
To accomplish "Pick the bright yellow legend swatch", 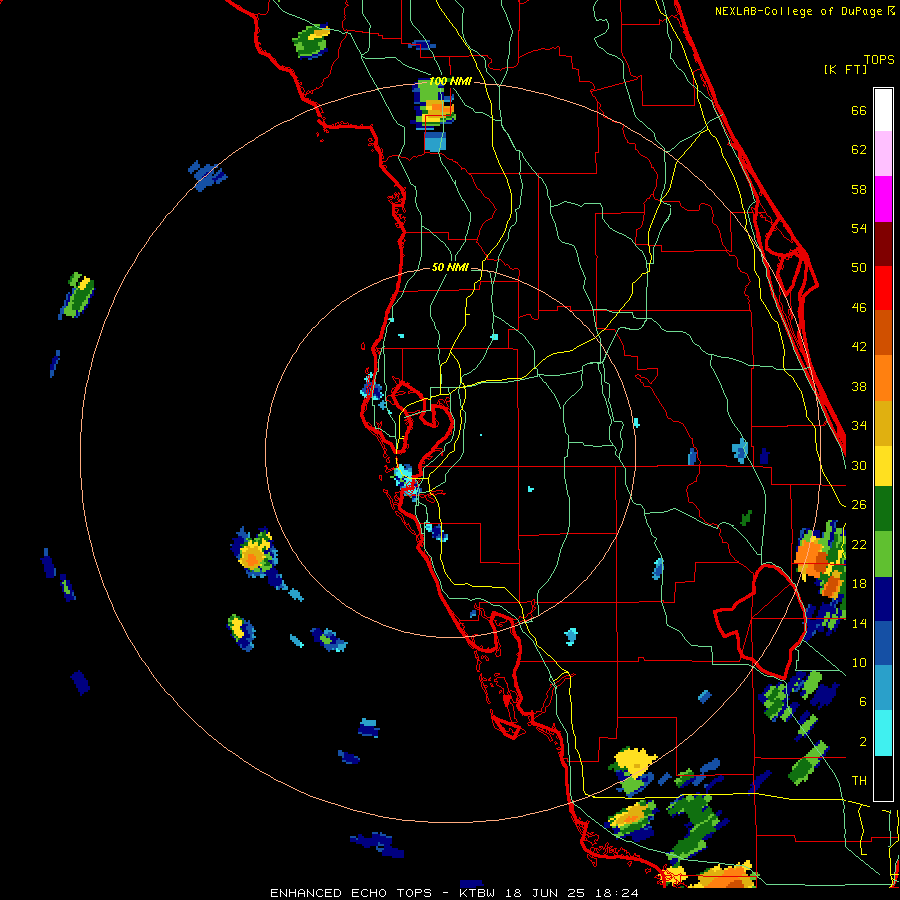I will [883, 466].
